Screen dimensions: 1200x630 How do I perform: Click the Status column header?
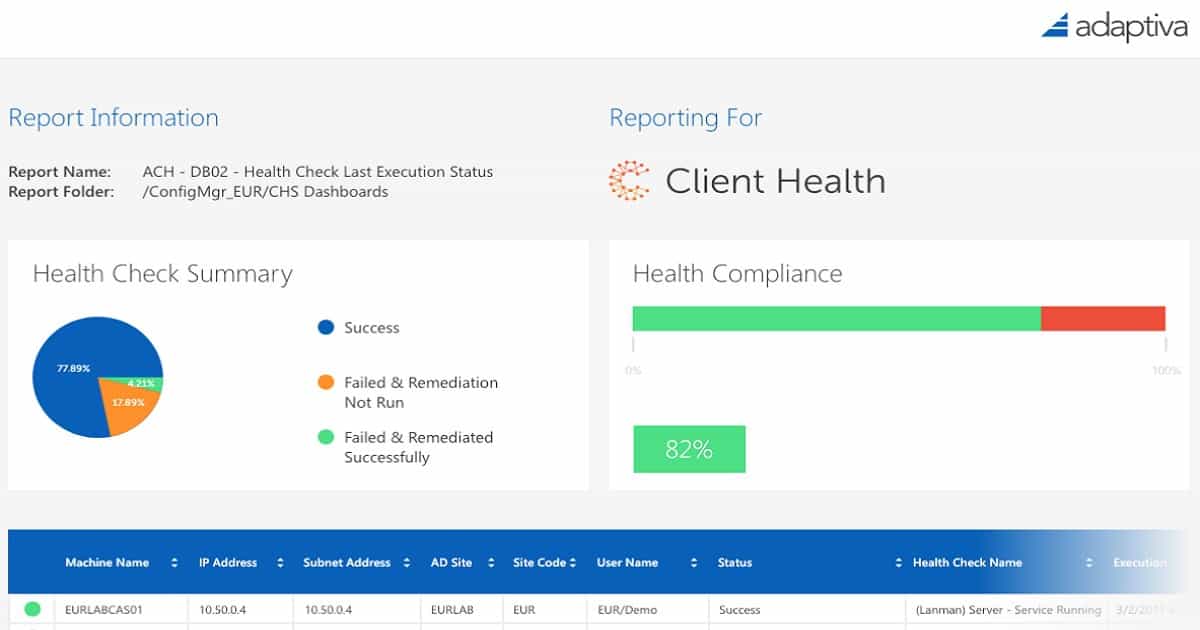(735, 563)
